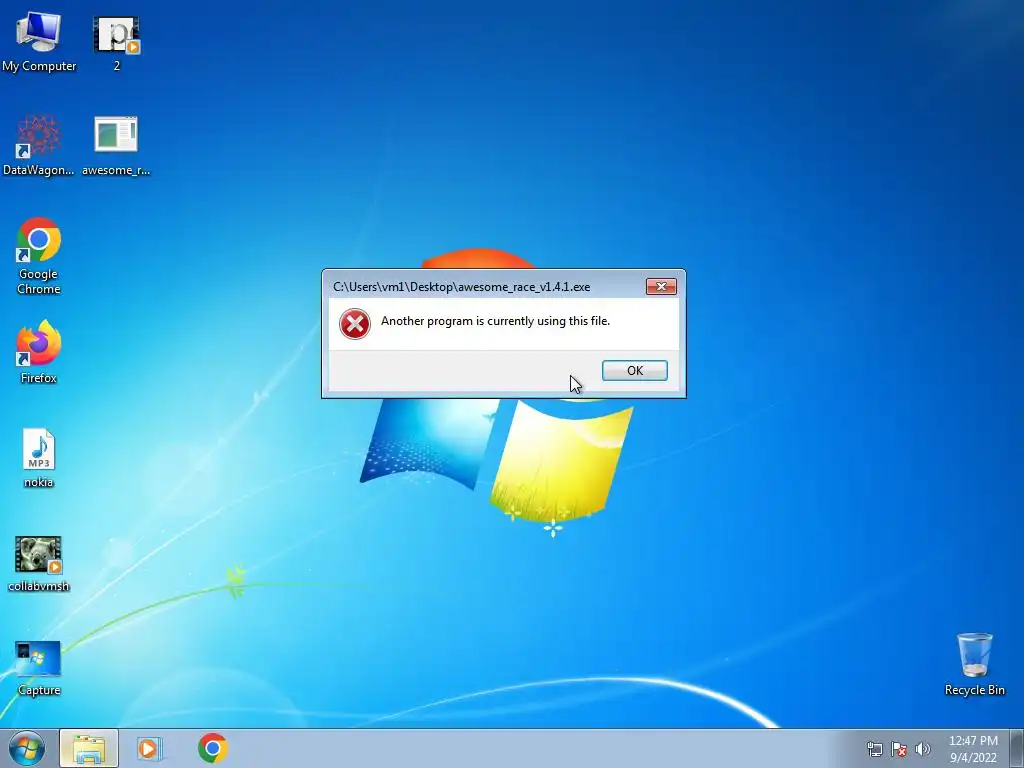Select the Firefox desktop shortcut
The image size is (1024, 768).
(x=39, y=351)
